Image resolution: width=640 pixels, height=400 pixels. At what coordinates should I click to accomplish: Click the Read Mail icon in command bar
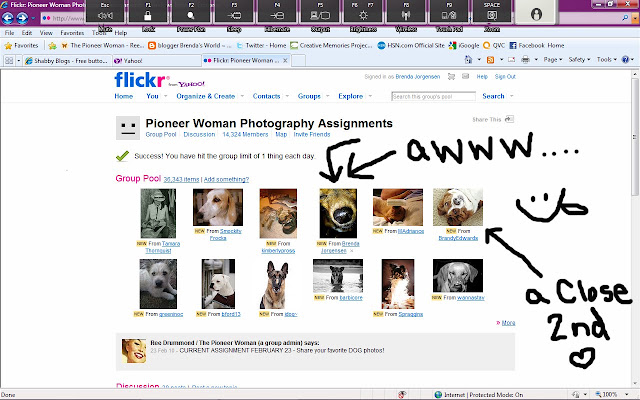511,60
